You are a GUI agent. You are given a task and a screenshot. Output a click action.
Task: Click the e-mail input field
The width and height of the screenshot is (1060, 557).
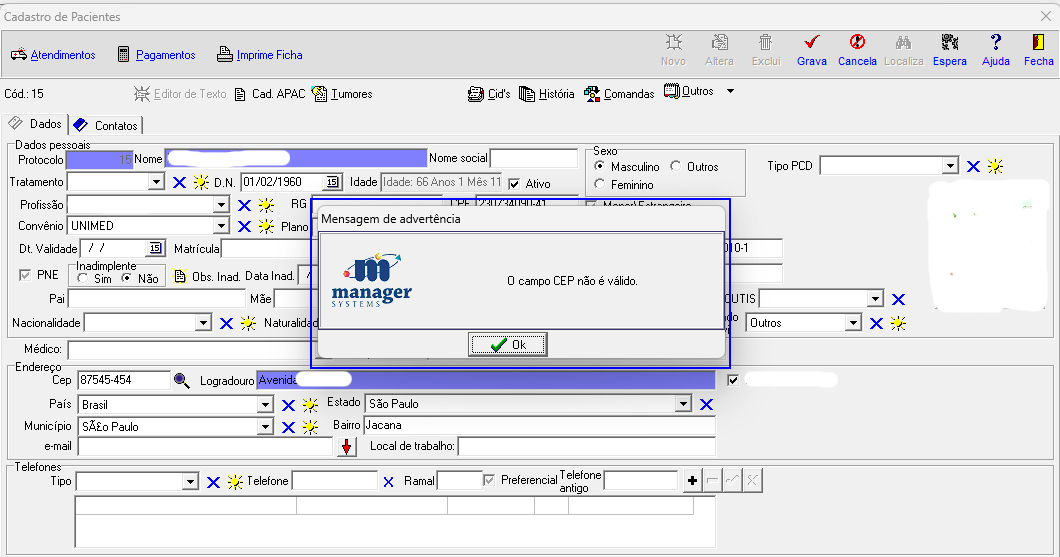[205, 447]
